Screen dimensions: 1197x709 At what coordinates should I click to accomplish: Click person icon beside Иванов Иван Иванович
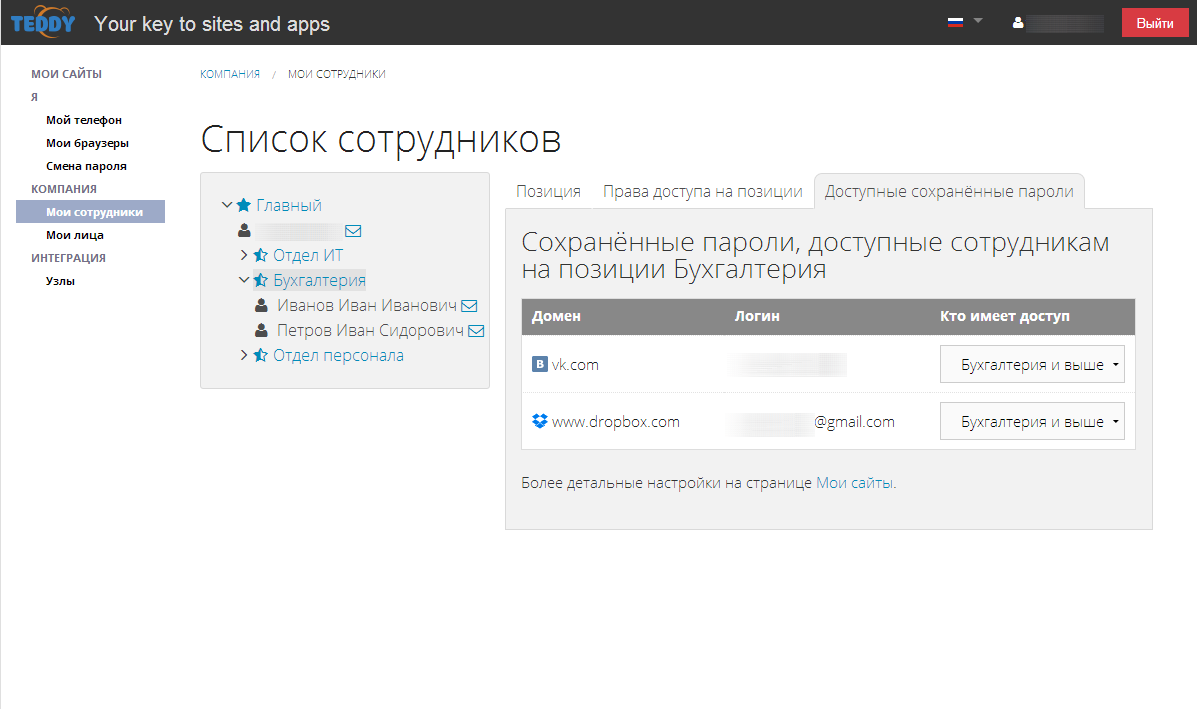(x=261, y=305)
